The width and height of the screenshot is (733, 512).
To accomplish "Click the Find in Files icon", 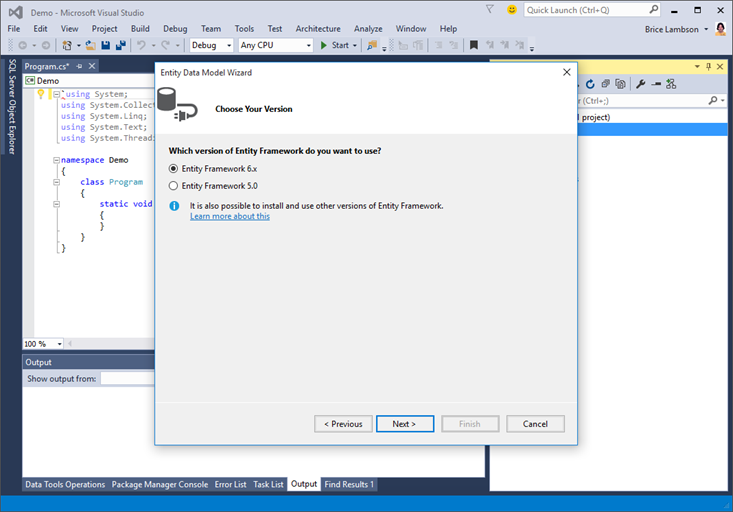I will tap(372, 45).
